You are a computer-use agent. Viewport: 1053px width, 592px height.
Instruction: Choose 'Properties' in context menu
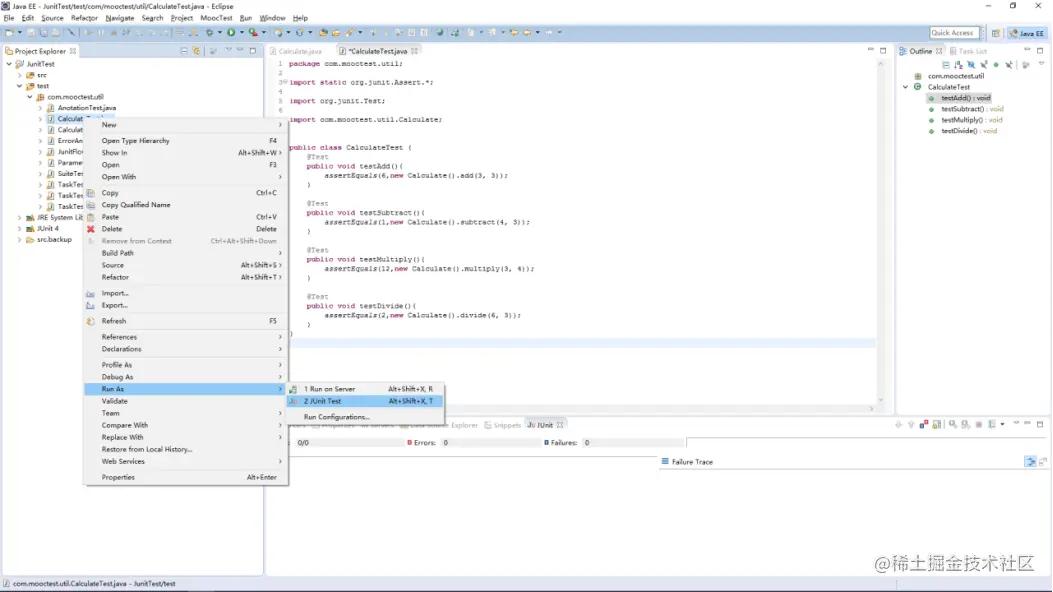[x=186, y=477]
